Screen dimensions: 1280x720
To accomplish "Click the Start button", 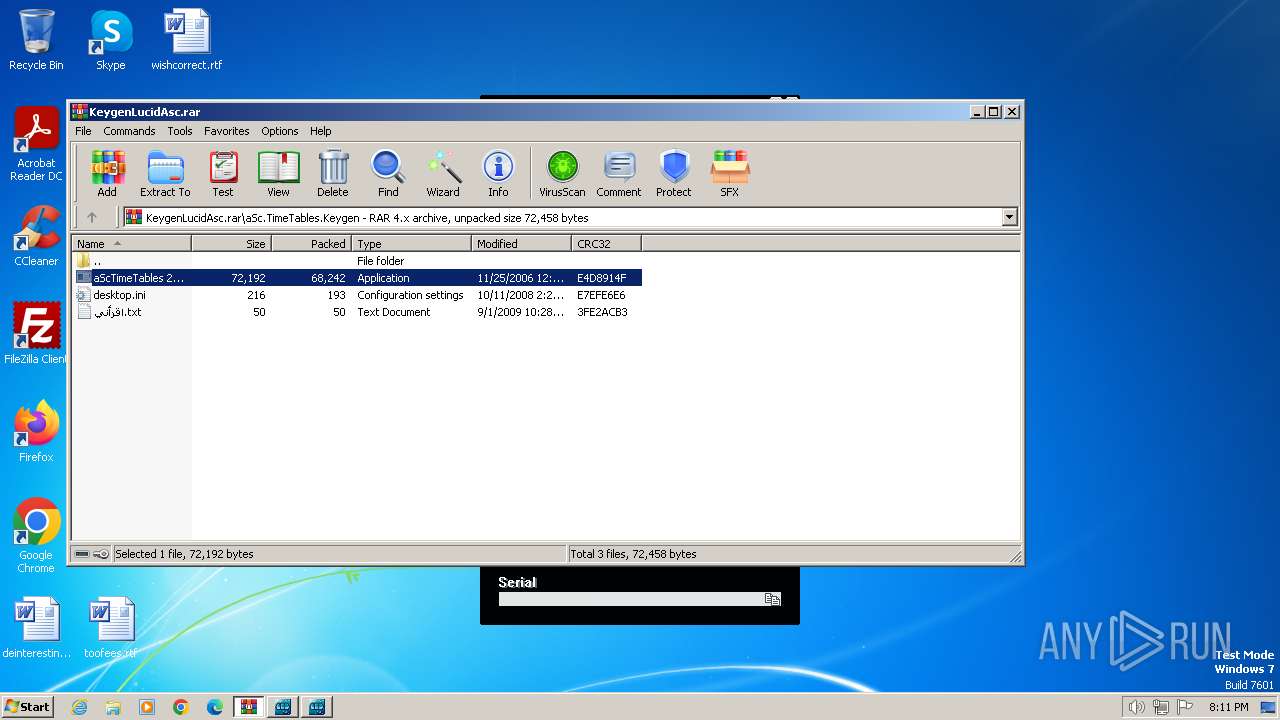I will click(27, 707).
